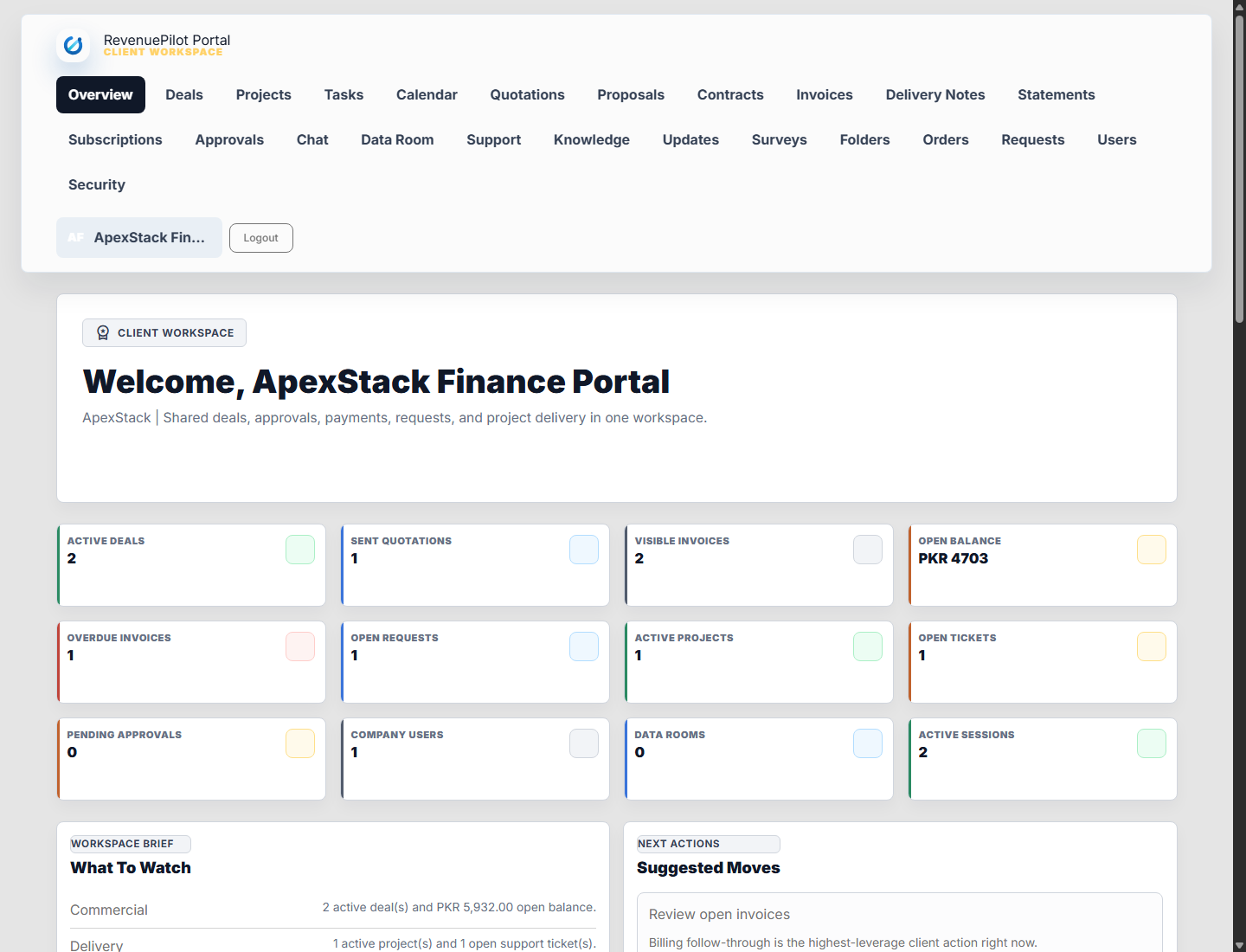1246x952 pixels.
Task: Click the Commercial row summary text
Action: click(x=459, y=907)
